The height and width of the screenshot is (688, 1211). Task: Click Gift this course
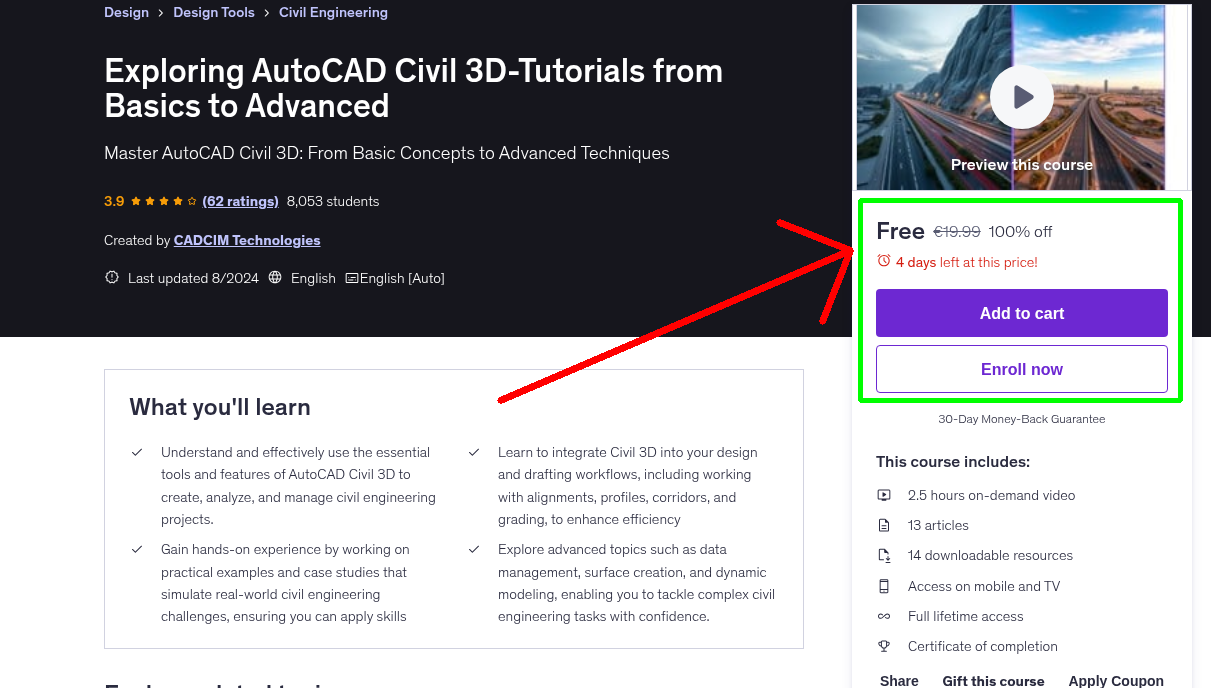tap(993, 681)
